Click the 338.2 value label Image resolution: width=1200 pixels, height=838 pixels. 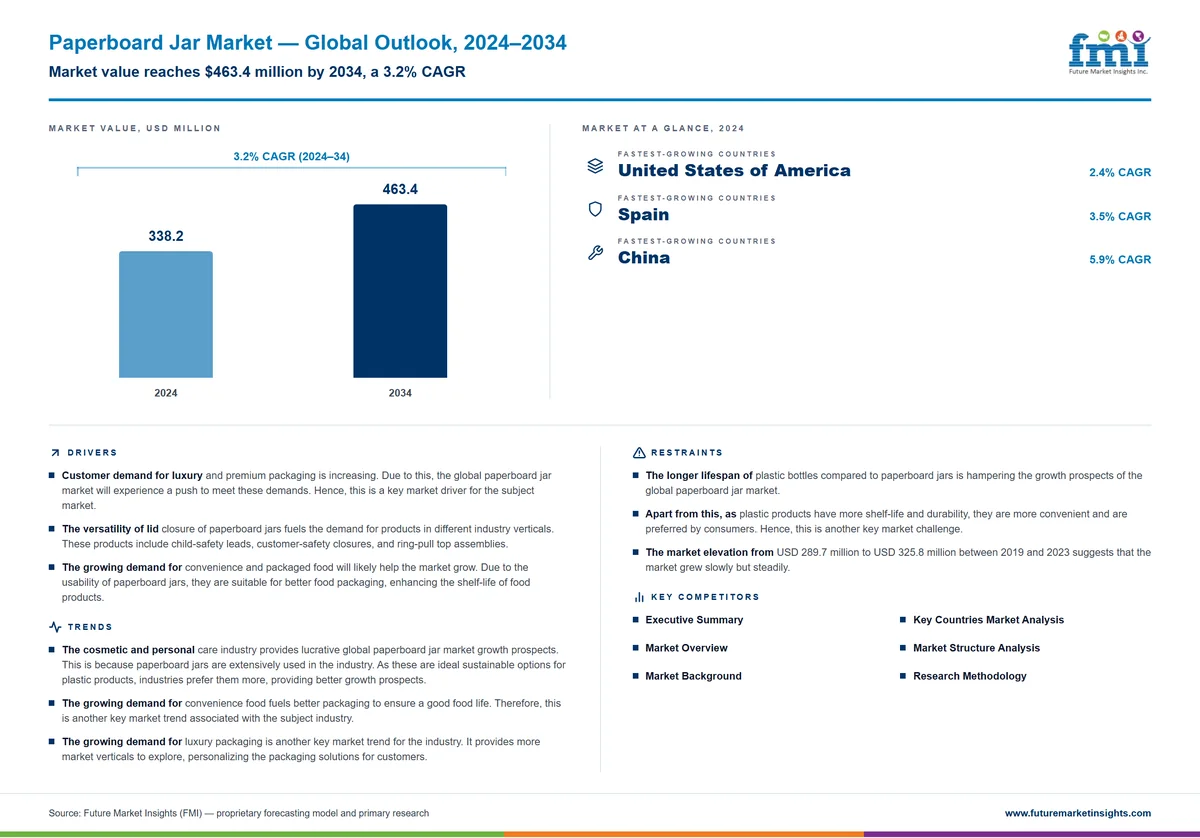coord(166,236)
